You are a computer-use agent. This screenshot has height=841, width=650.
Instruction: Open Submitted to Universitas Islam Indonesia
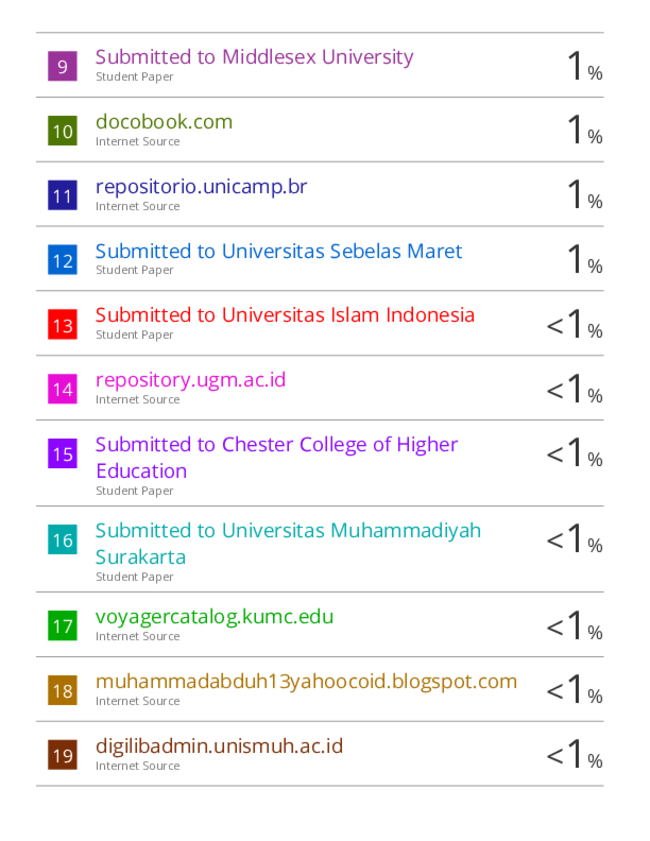pyautogui.click(x=285, y=315)
